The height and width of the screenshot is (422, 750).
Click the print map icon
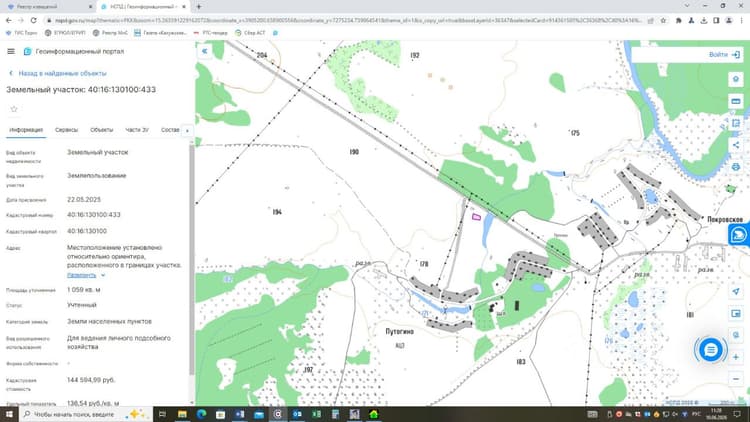pos(736,167)
